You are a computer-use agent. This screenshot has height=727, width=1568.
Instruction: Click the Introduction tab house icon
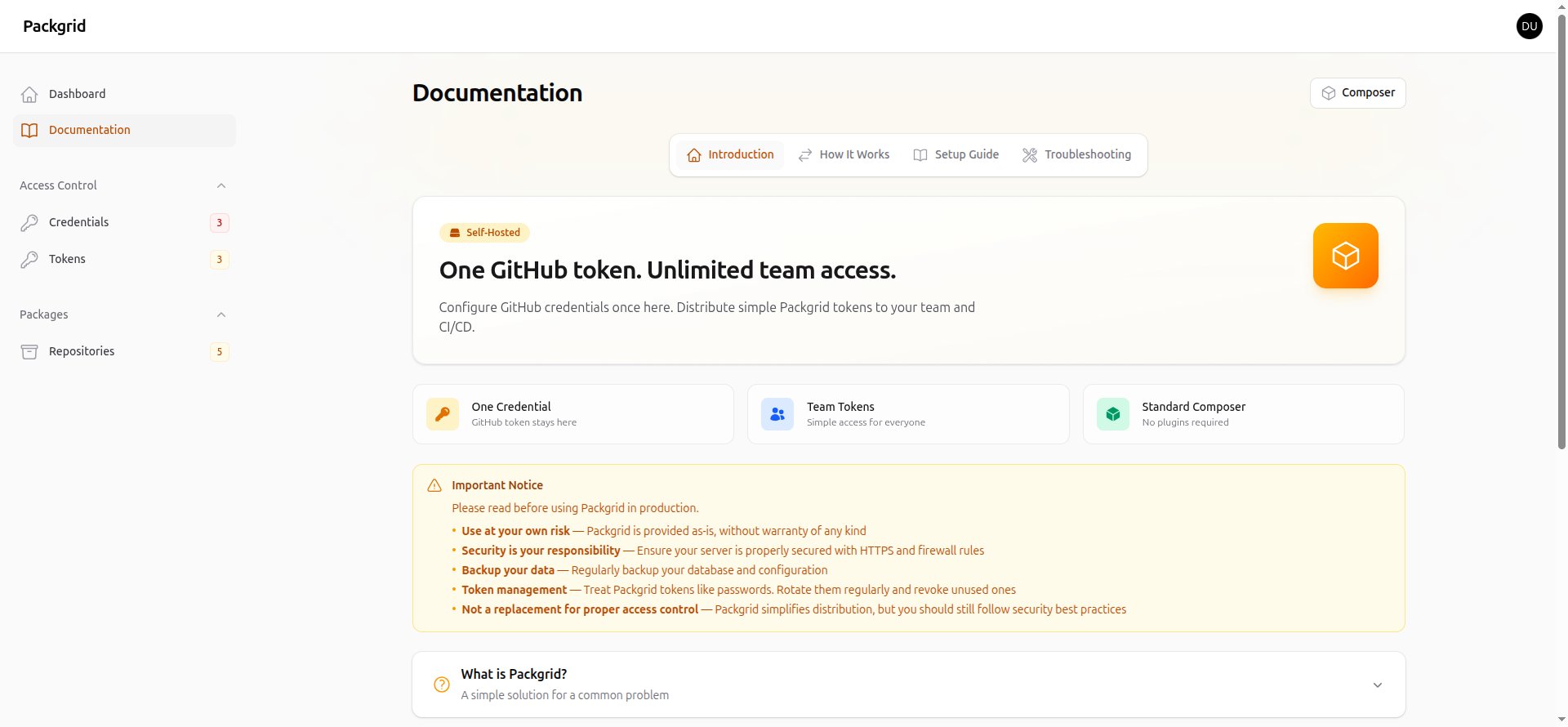694,155
